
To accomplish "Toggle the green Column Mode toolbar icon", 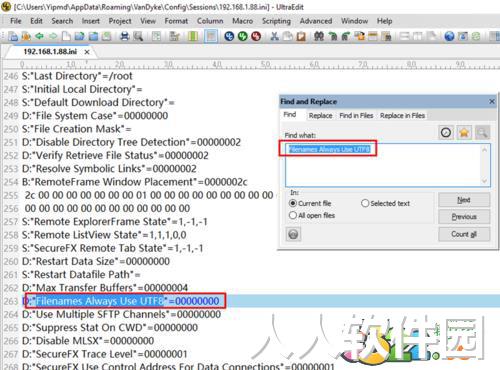I will (193, 36).
